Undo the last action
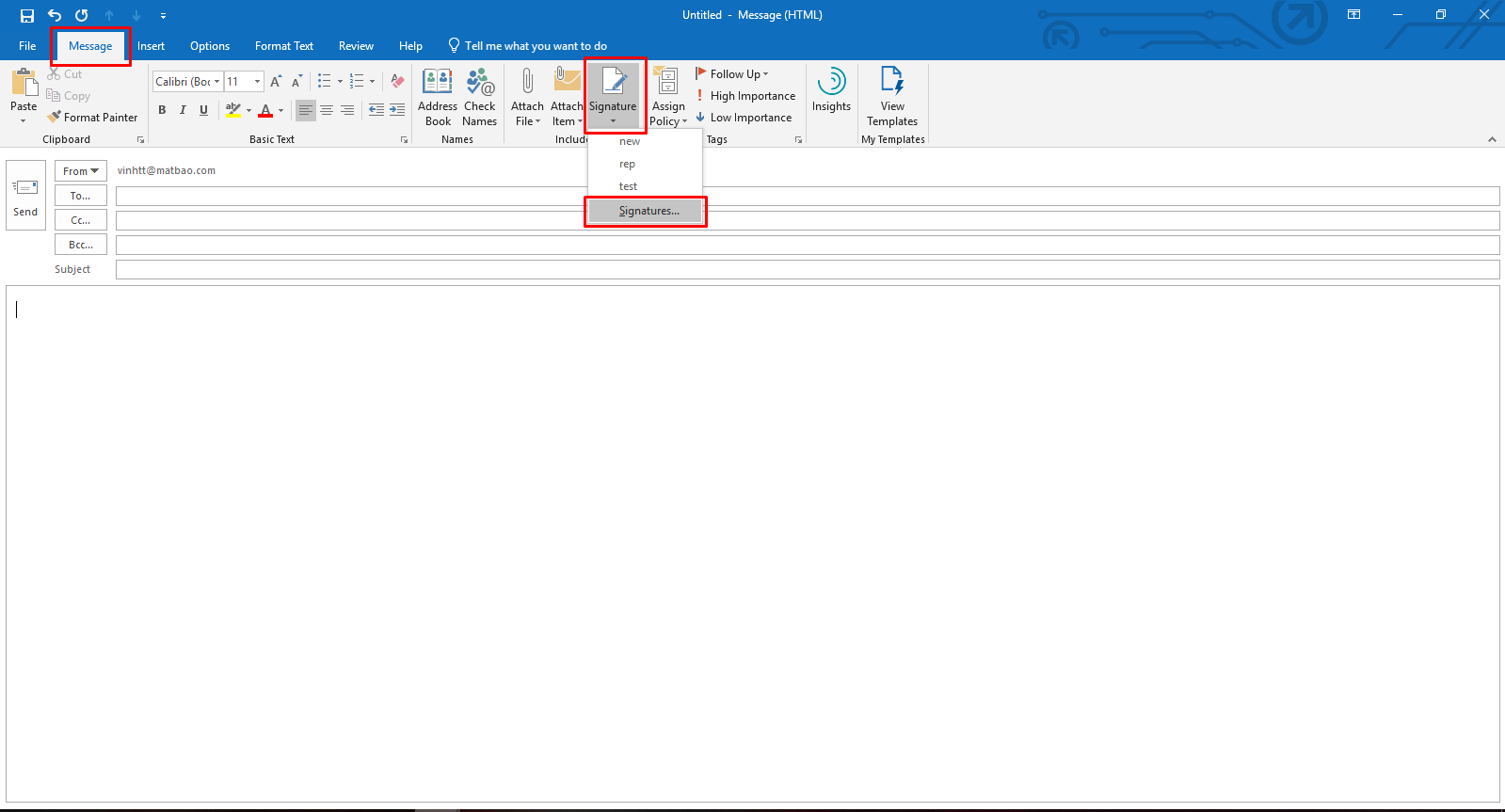Screen dimensions: 1505x812 coord(55,15)
